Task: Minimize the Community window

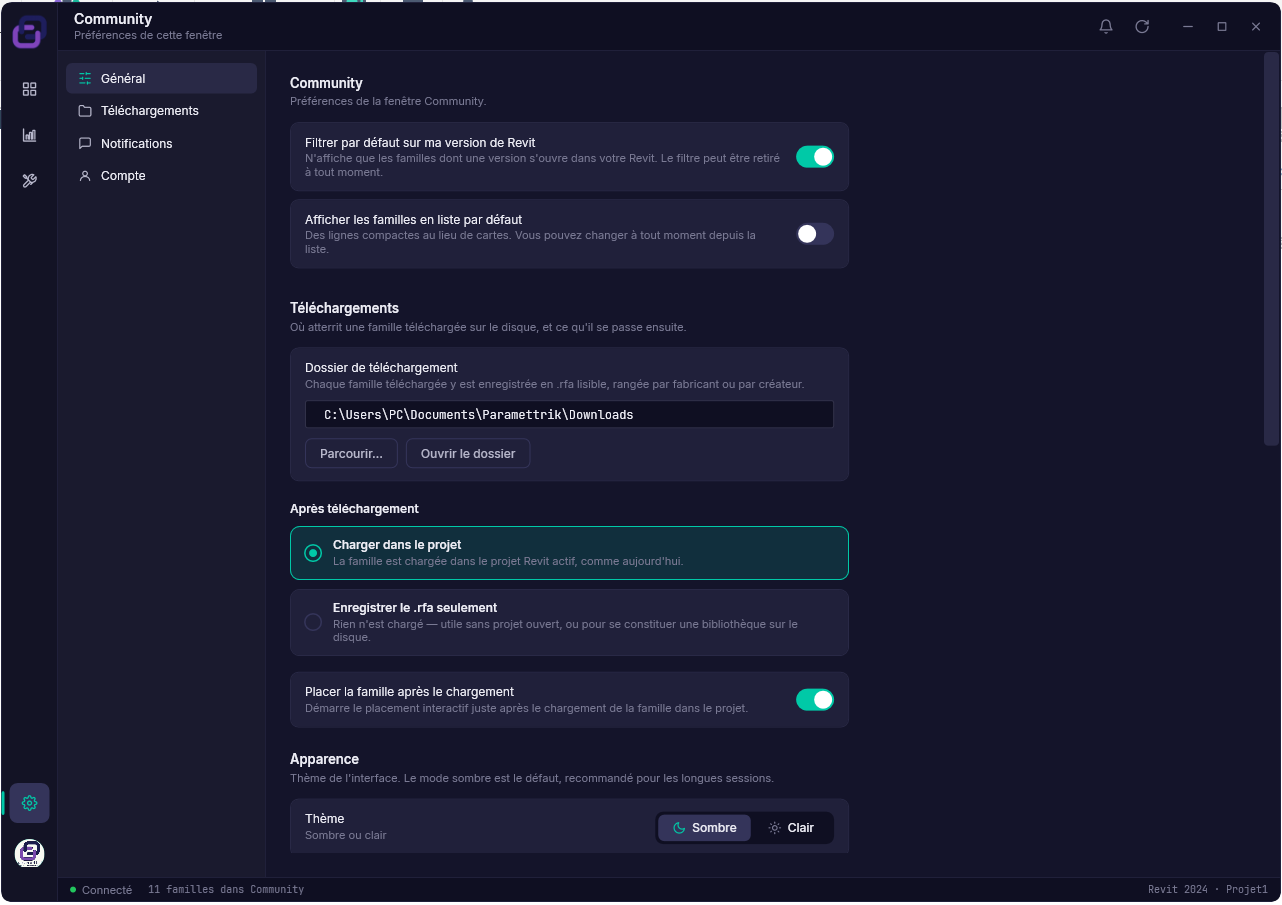Action: tap(1187, 27)
